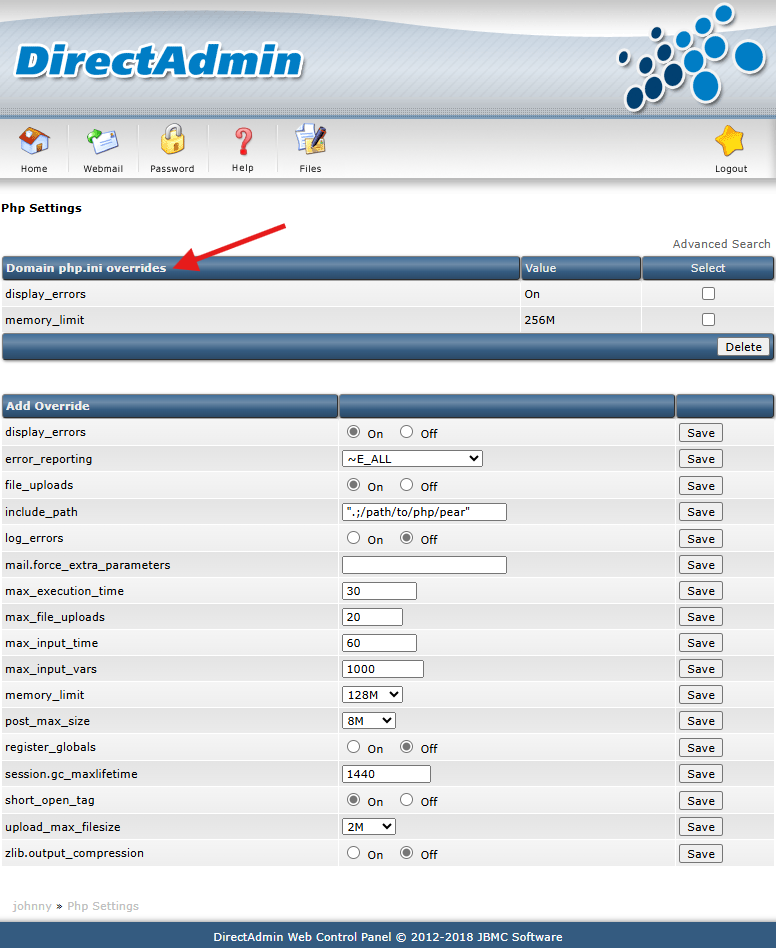
Task: Set short_open_tag radio to Off
Action: pos(407,800)
